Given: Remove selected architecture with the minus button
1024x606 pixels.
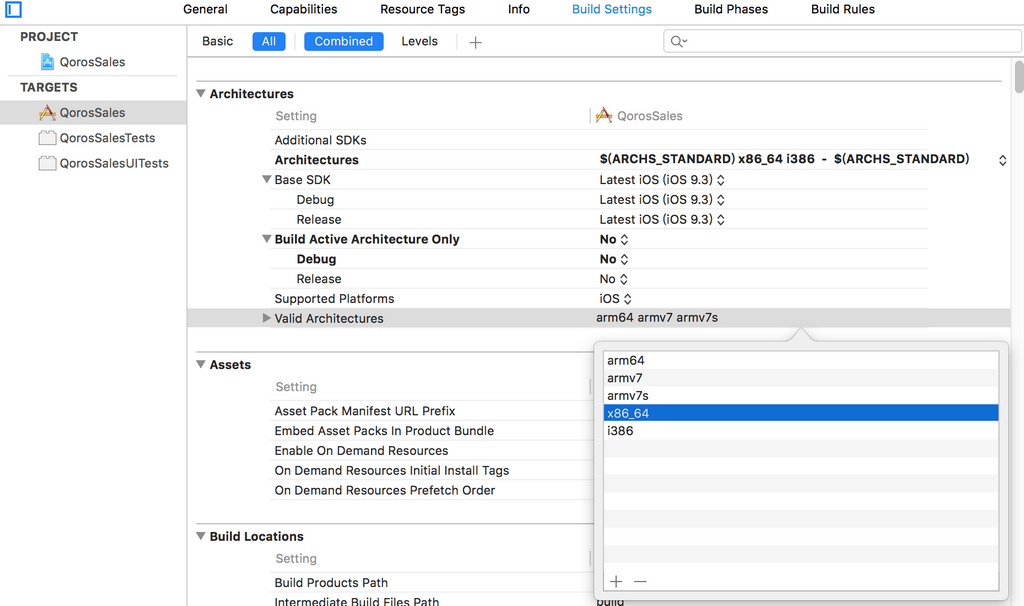Looking at the screenshot, I should click(640, 581).
